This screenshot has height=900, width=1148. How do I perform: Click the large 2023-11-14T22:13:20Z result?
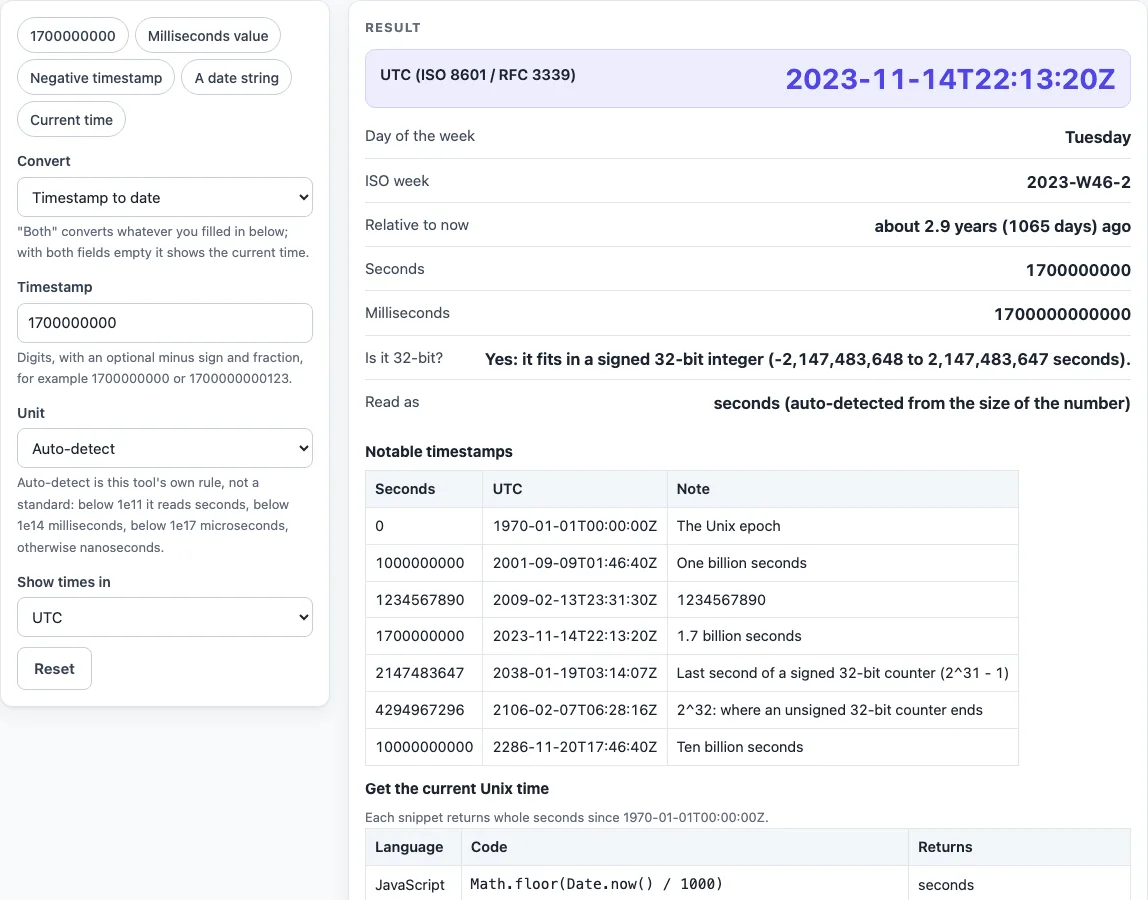click(x=950, y=79)
